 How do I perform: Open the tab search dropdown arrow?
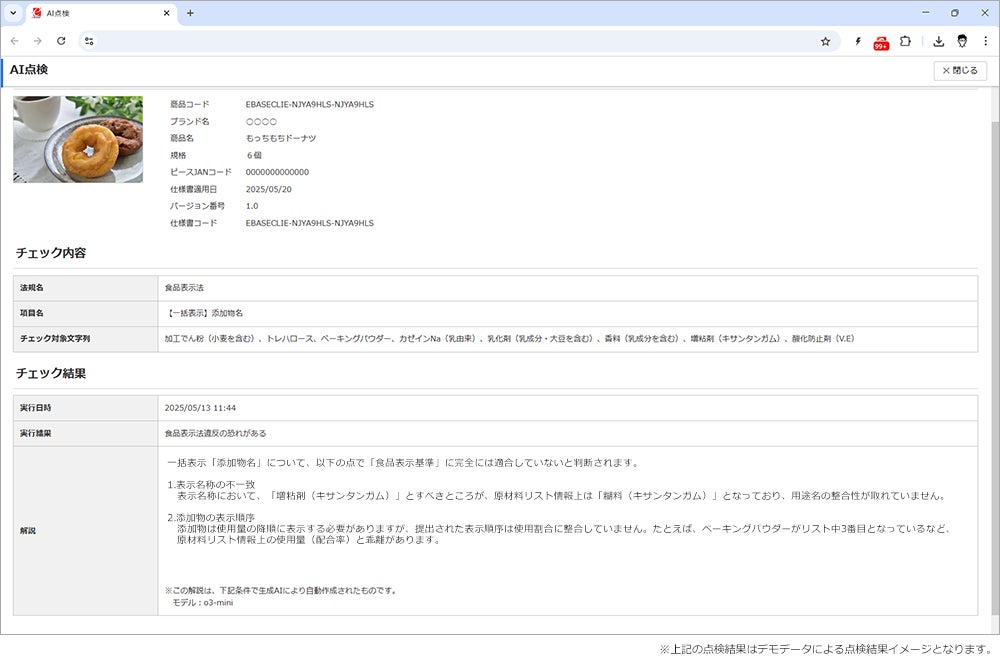pyautogui.click(x=13, y=13)
